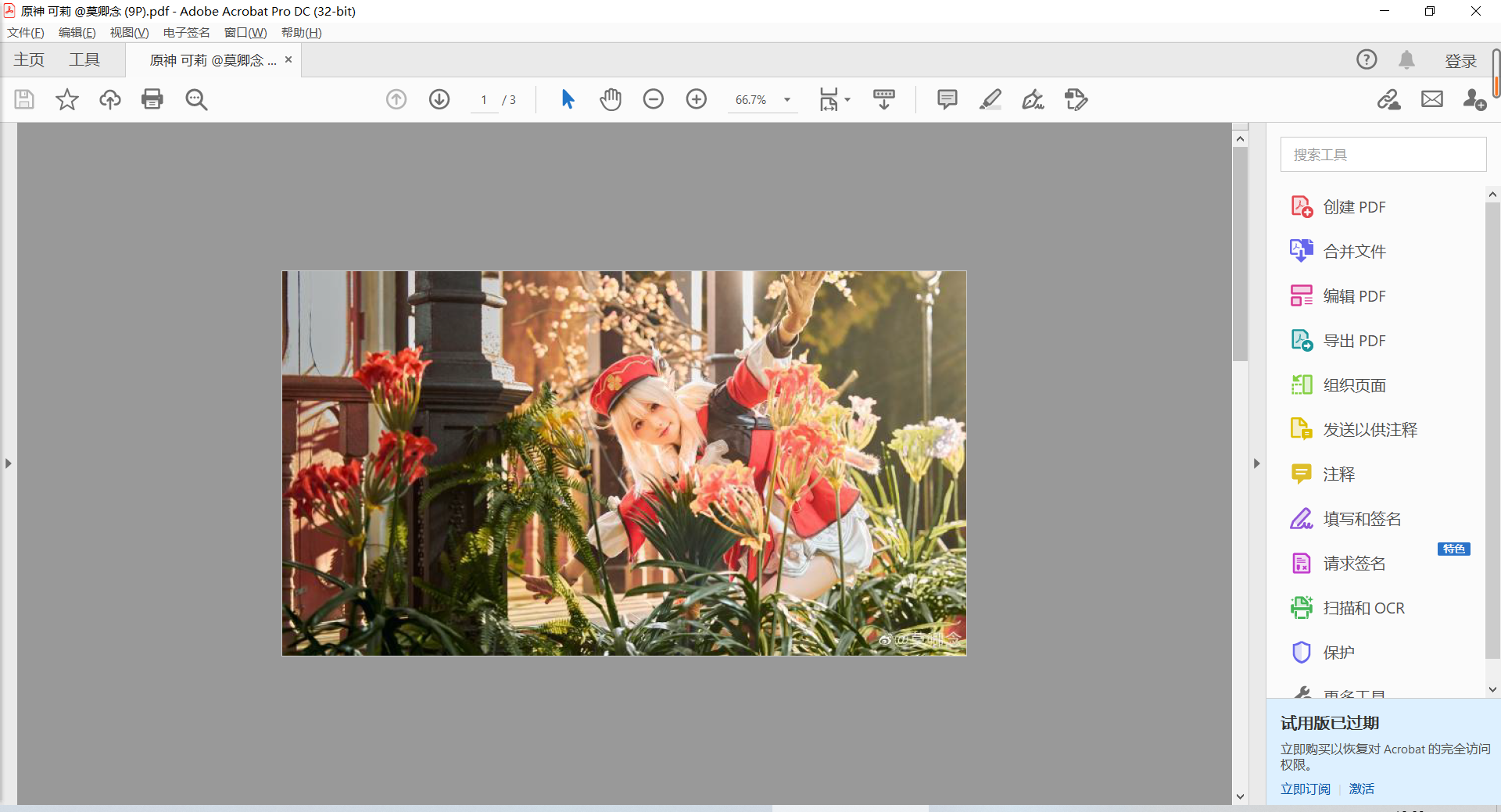Image resolution: width=1501 pixels, height=812 pixels.
Task: Open the help question mark icon
Action: click(x=1367, y=59)
